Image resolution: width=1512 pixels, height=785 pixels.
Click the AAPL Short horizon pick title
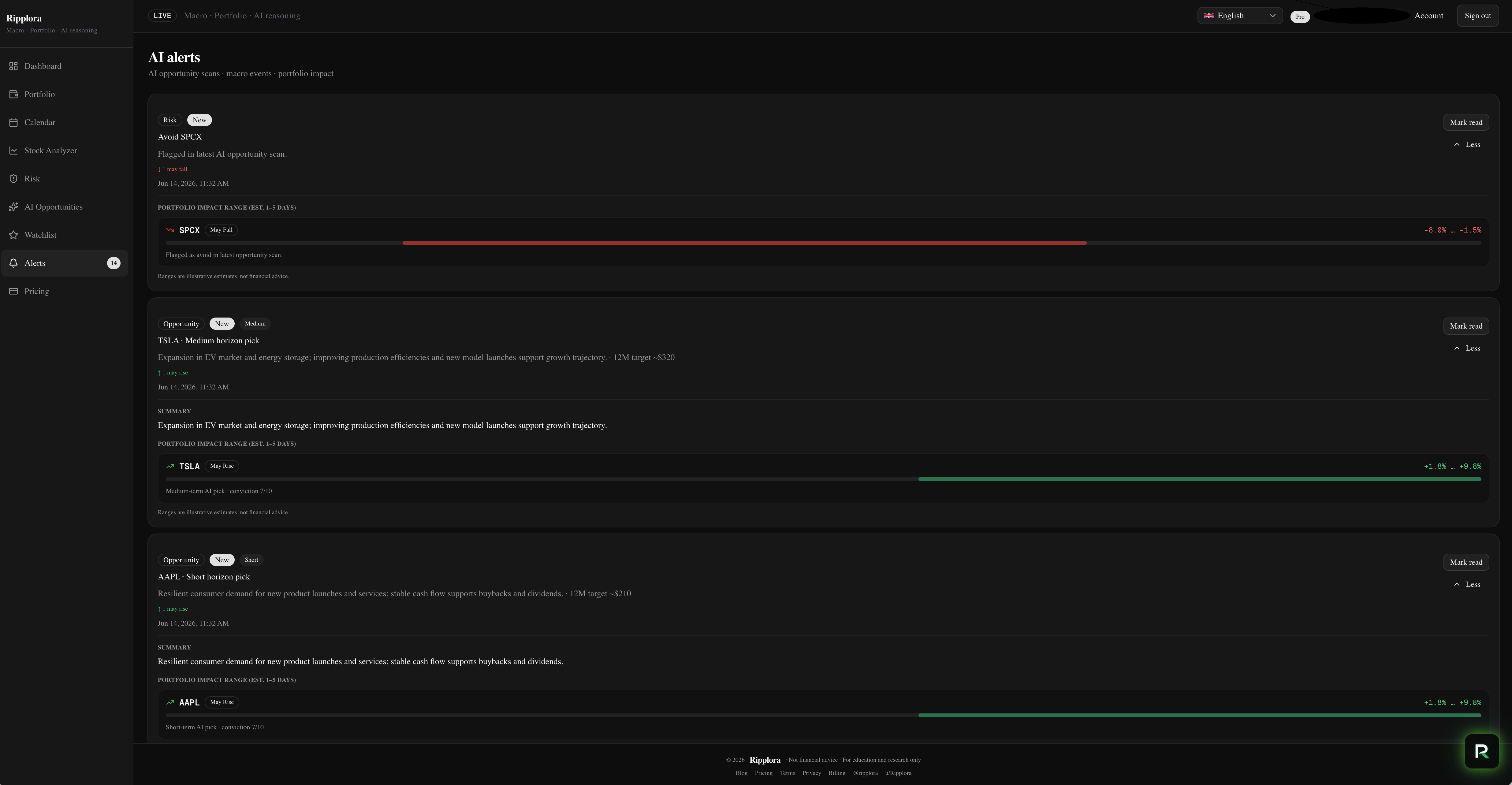pyautogui.click(x=204, y=577)
